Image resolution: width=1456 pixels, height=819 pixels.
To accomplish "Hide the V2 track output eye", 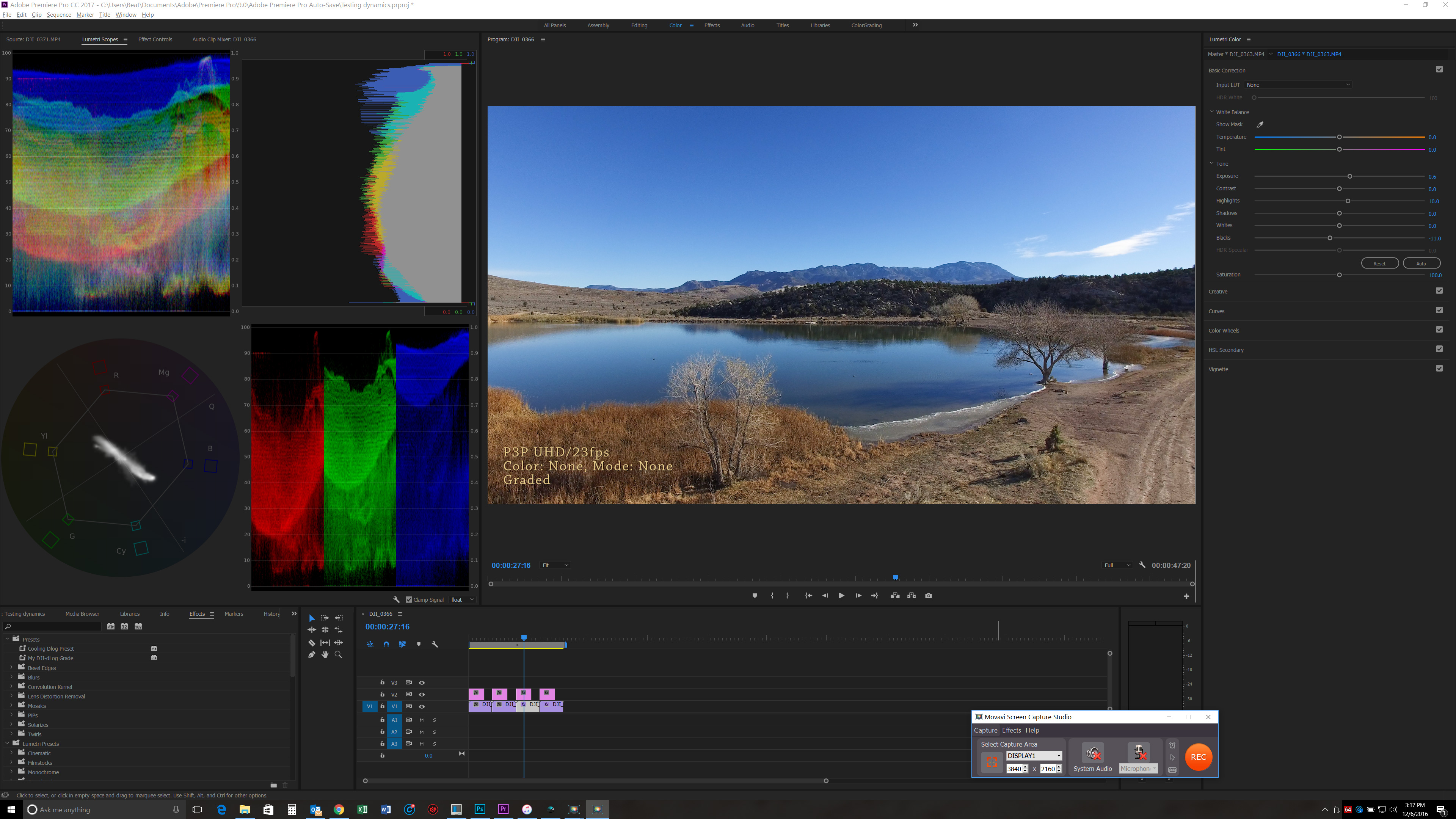I will click(x=422, y=695).
